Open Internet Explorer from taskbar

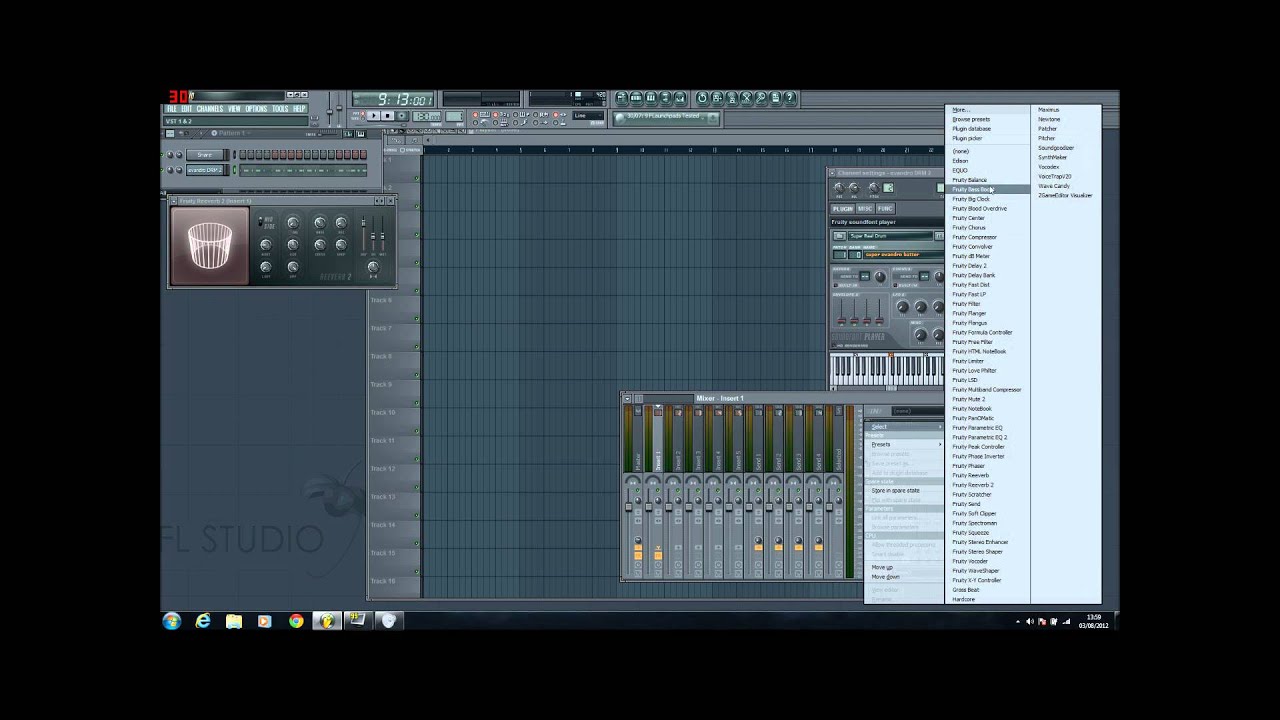[203, 621]
